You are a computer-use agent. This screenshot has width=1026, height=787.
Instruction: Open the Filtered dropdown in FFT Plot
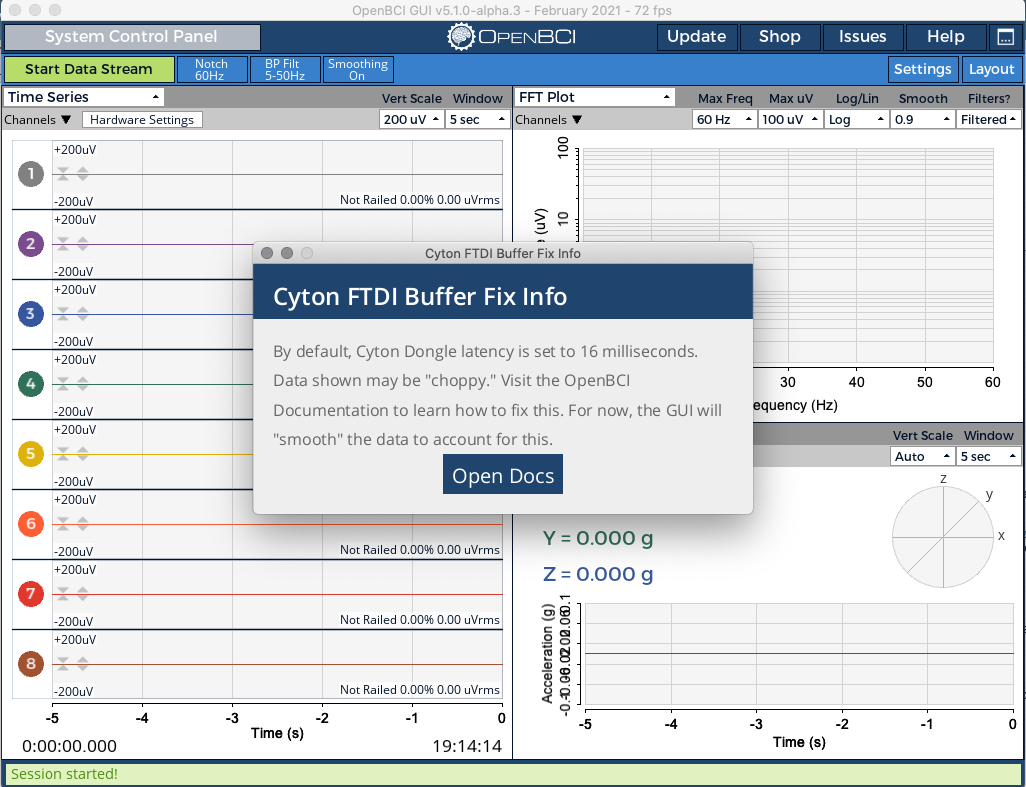(x=988, y=119)
